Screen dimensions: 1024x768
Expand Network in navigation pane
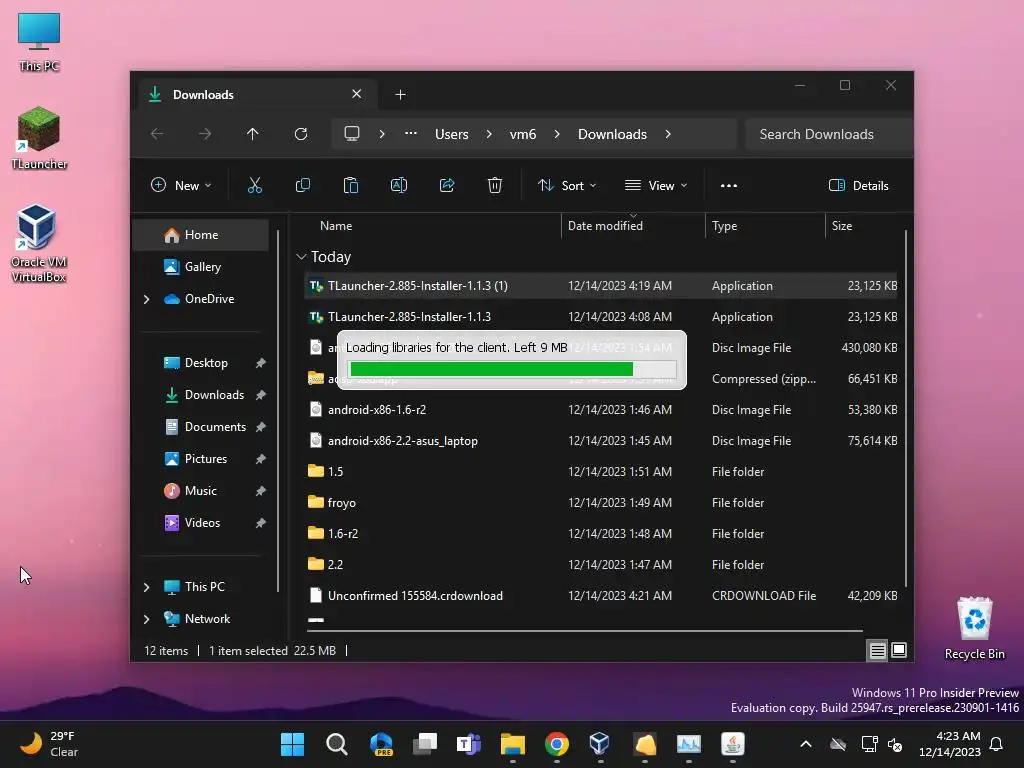[146, 619]
